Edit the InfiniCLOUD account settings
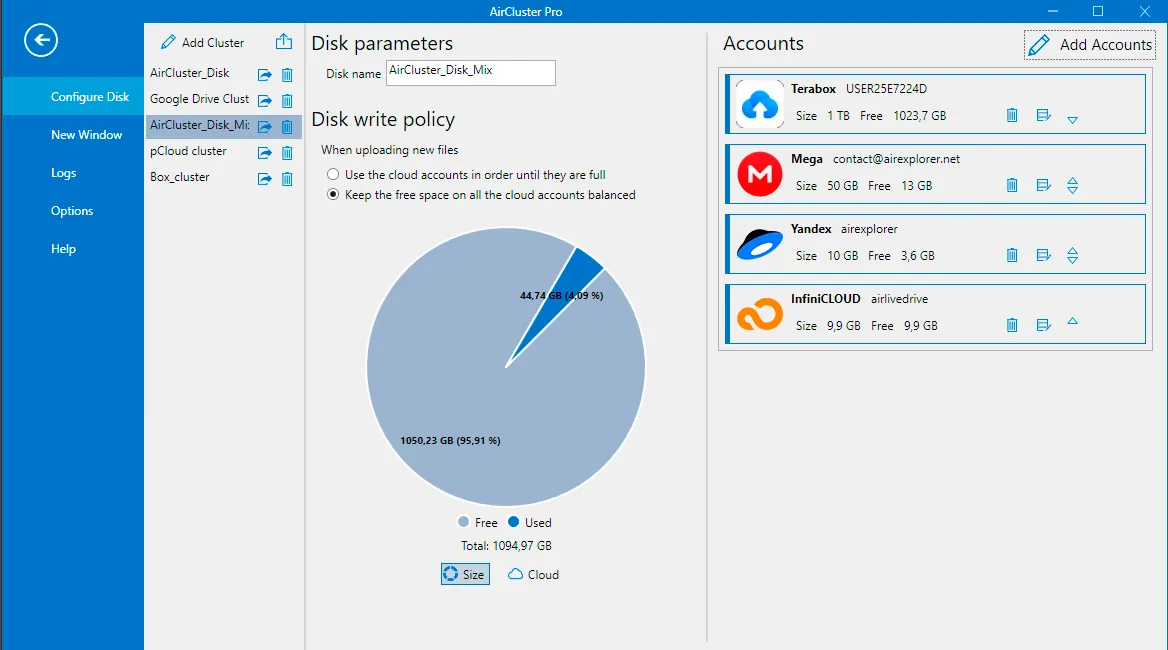 tap(1044, 325)
